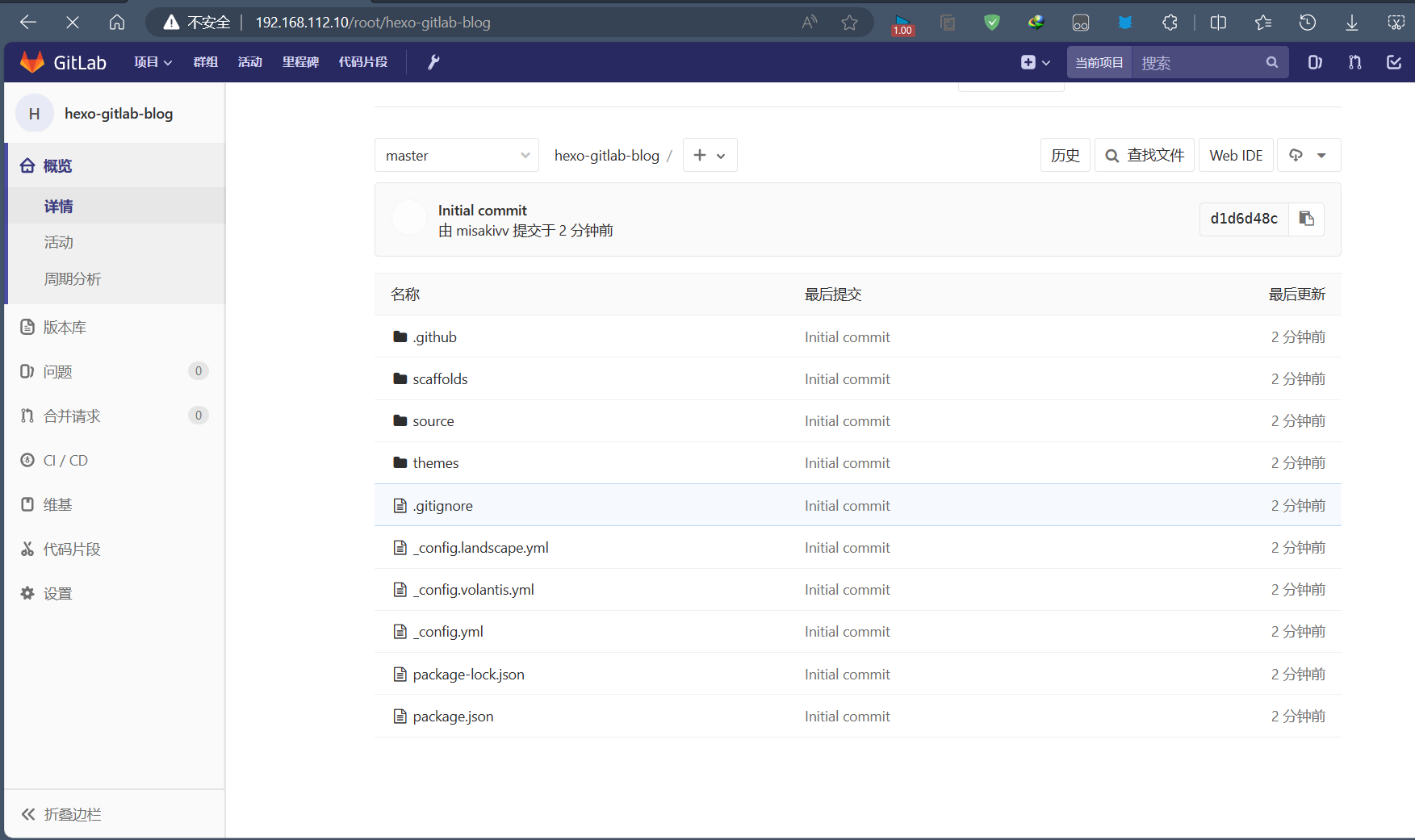Open issues from the top bar icon
The image size is (1415, 840).
click(1314, 62)
